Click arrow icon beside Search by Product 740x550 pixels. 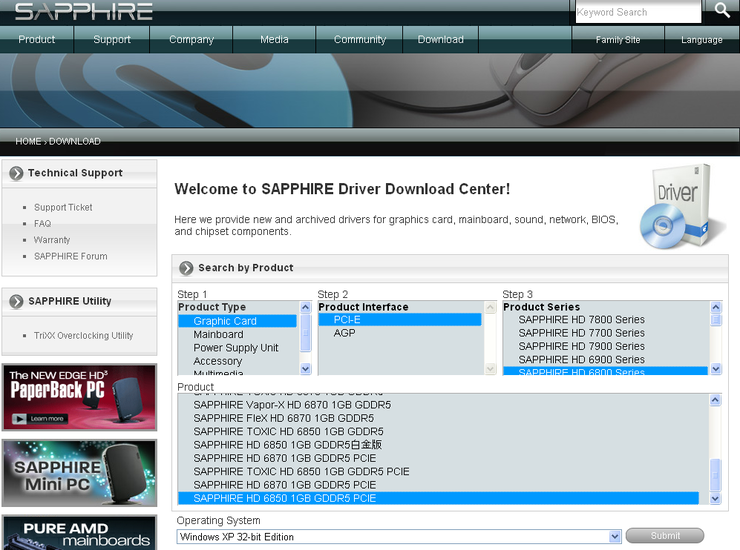[186, 268]
